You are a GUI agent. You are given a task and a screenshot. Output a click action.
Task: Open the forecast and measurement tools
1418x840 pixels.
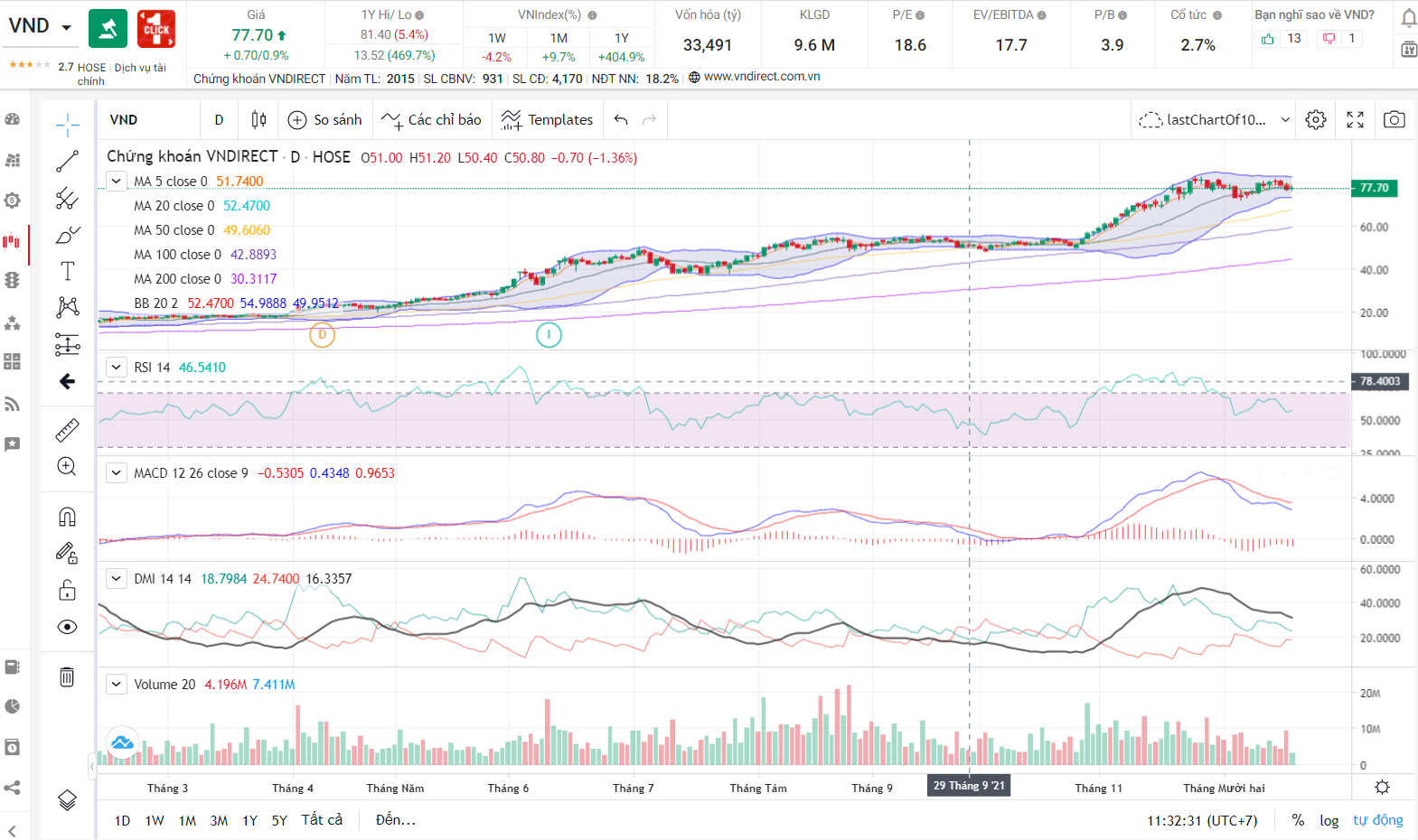(x=68, y=344)
